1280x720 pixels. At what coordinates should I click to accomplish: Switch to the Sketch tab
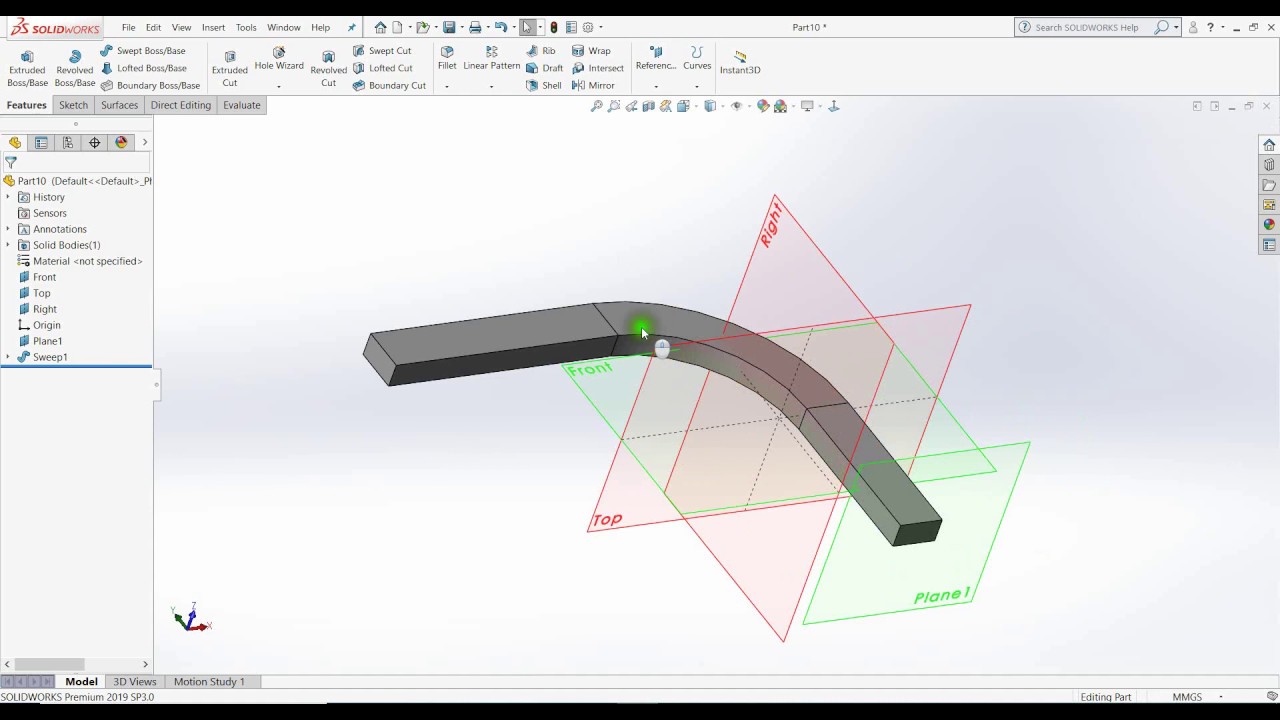[73, 105]
